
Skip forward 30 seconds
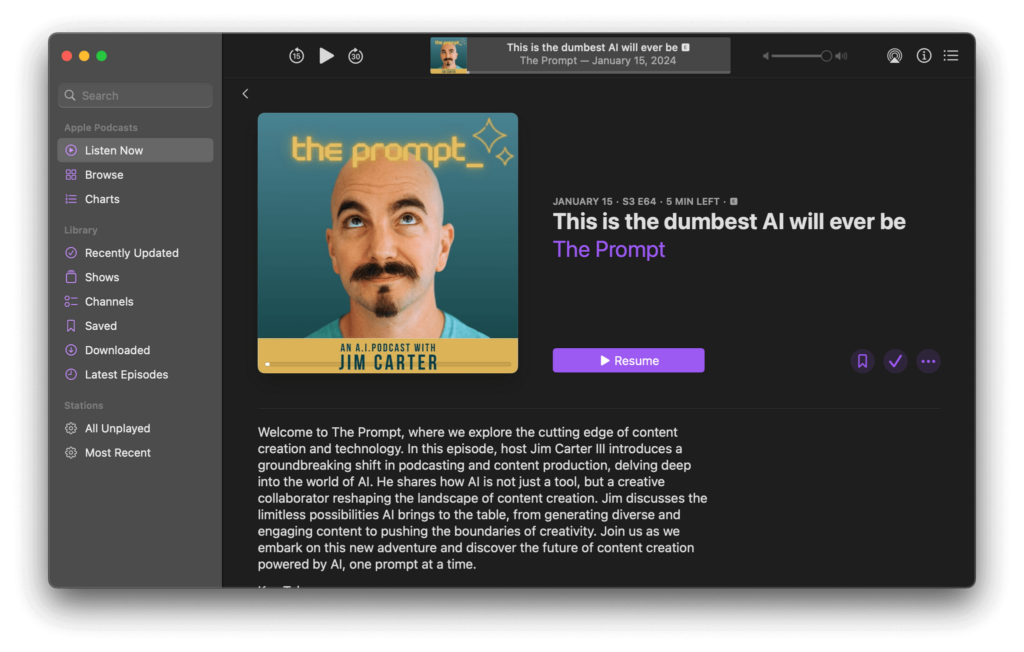(355, 56)
